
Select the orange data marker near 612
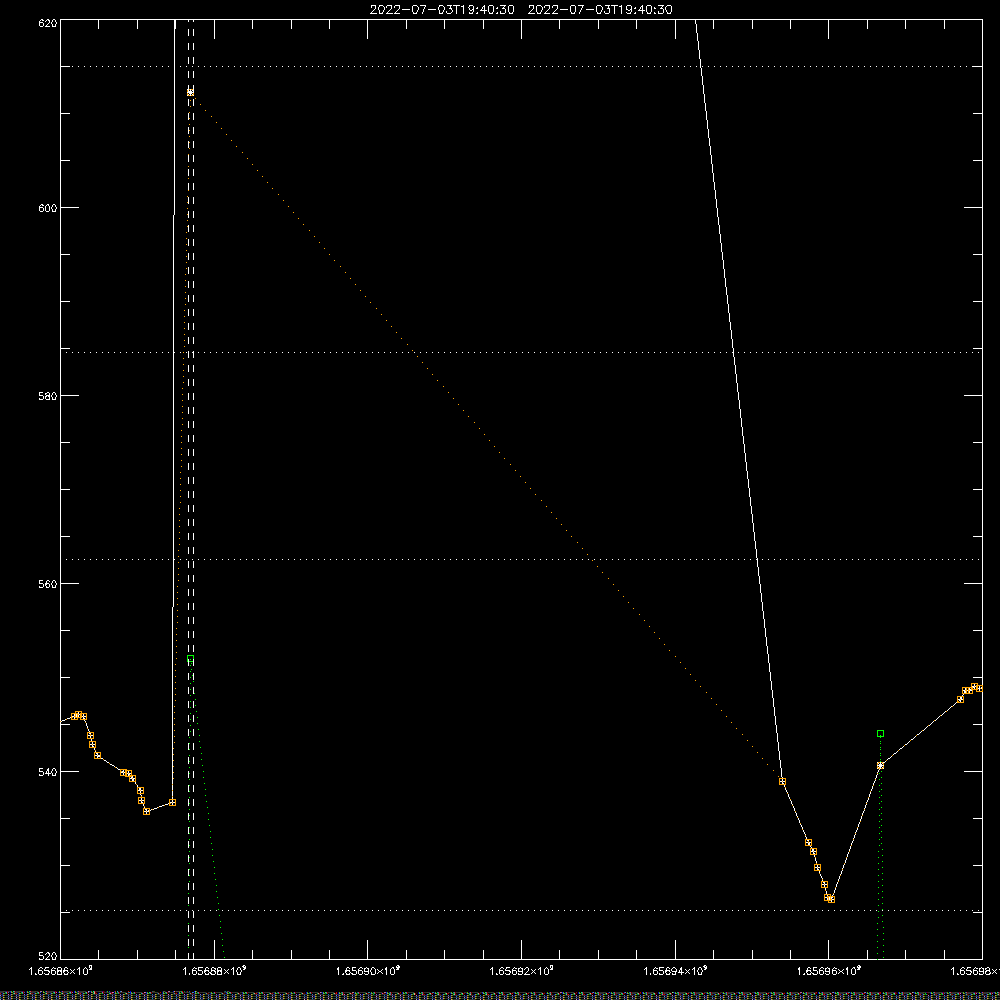tap(190, 92)
